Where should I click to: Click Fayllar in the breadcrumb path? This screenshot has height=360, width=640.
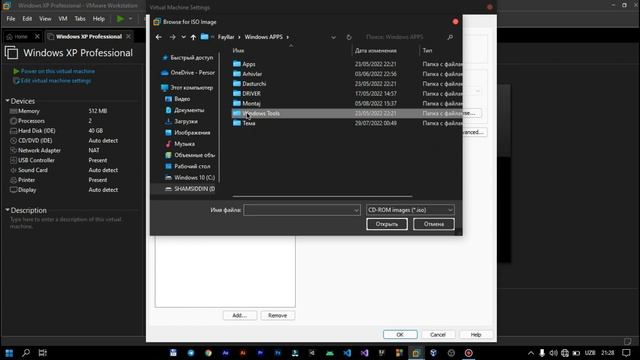(x=226, y=37)
